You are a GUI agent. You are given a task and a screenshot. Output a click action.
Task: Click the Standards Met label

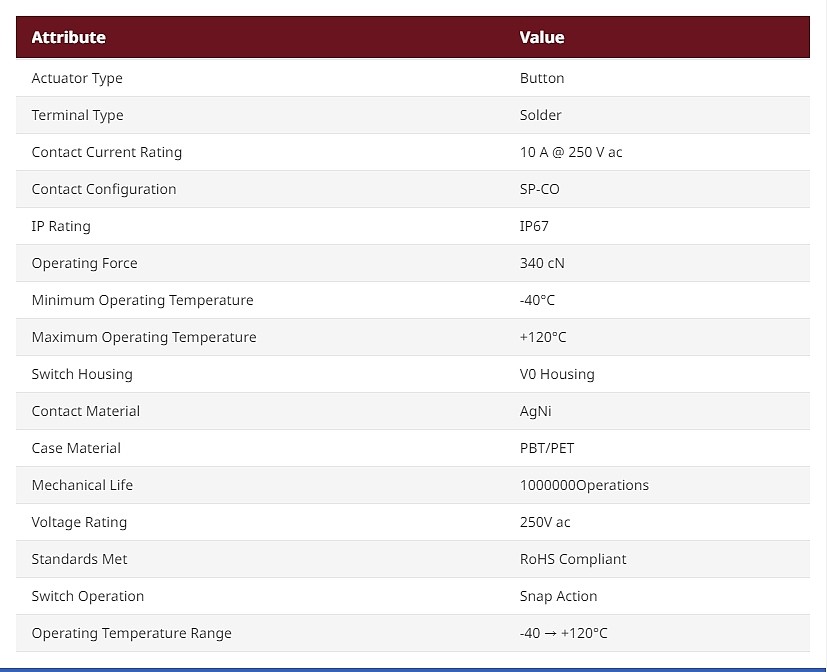tap(80, 559)
